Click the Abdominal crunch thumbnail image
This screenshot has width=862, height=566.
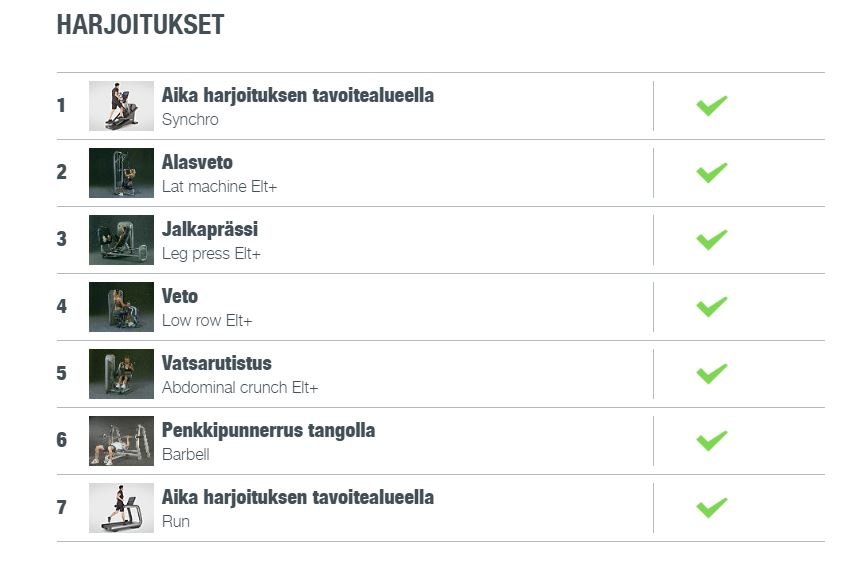point(121,374)
